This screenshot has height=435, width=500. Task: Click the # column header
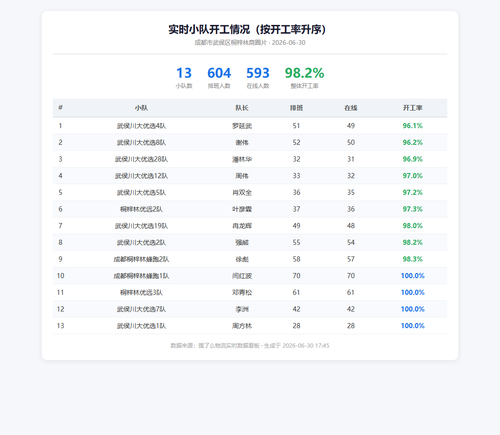click(x=60, y=108)
